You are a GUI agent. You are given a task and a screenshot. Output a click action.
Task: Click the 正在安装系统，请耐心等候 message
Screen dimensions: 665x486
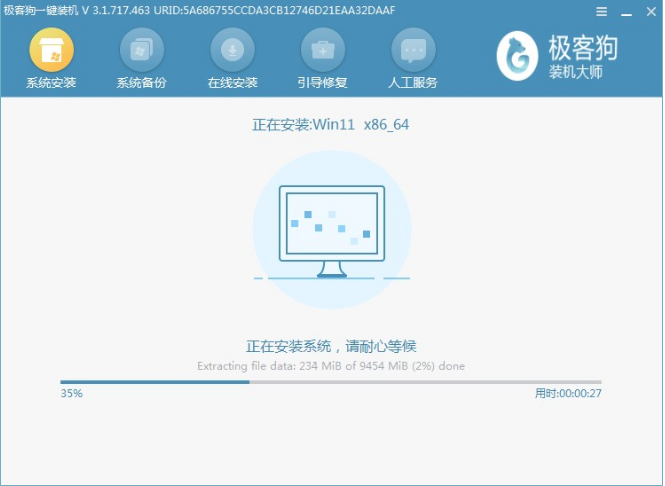[x=331, y=346]
